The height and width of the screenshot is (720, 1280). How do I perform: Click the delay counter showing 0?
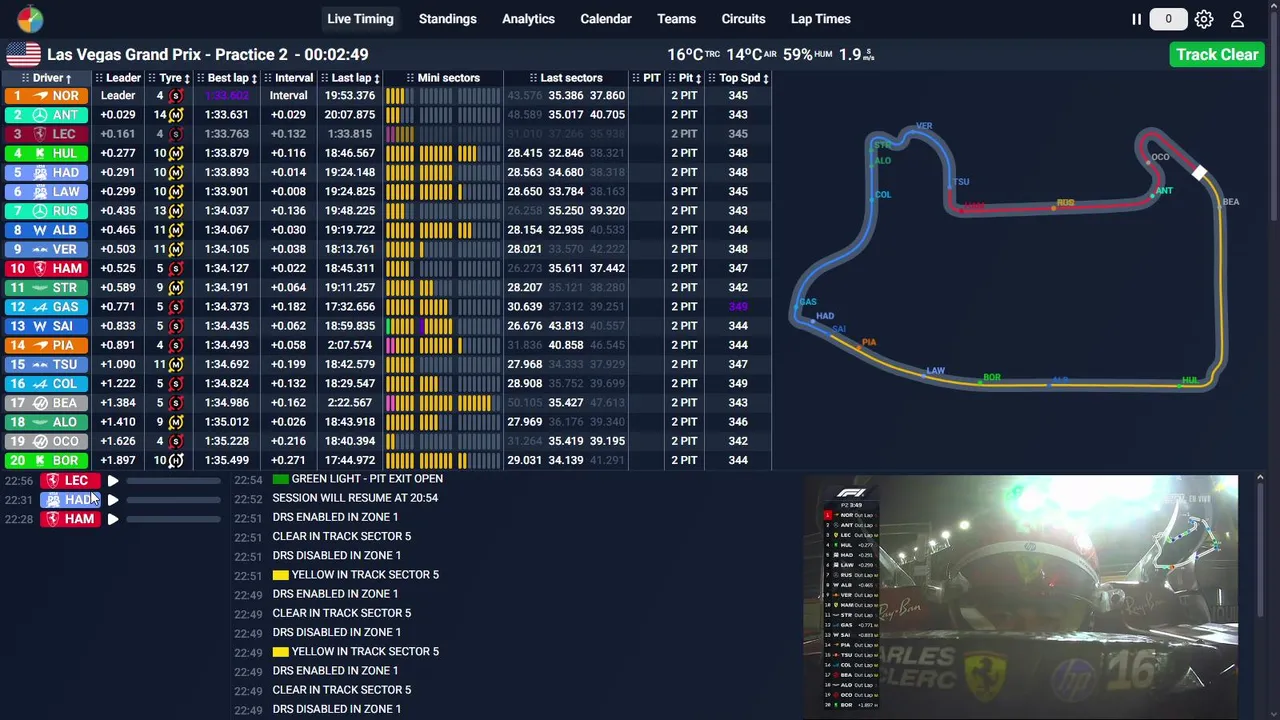1168,19
